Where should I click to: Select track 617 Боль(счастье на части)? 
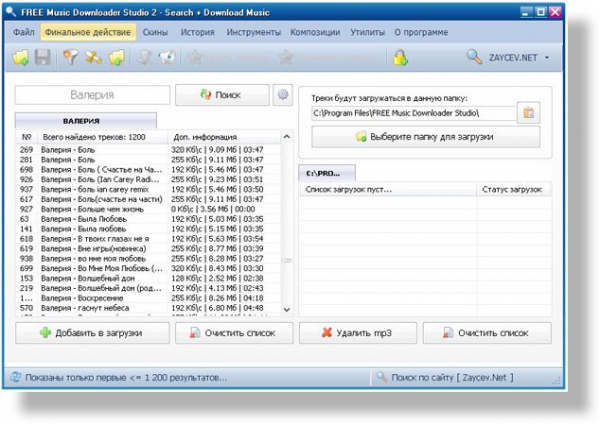point(148,199)
